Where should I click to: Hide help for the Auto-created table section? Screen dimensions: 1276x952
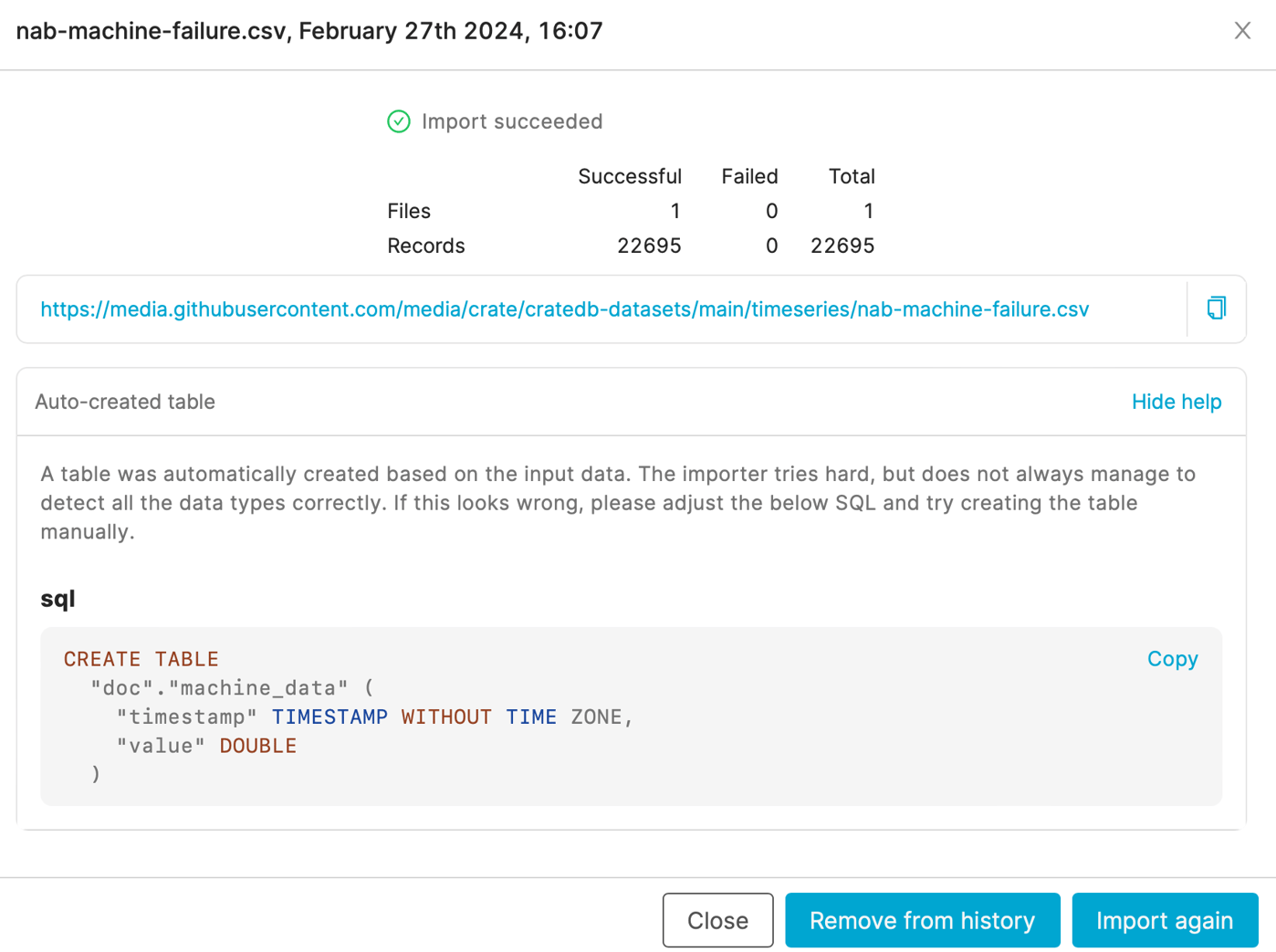click(x=1176, y=402)
